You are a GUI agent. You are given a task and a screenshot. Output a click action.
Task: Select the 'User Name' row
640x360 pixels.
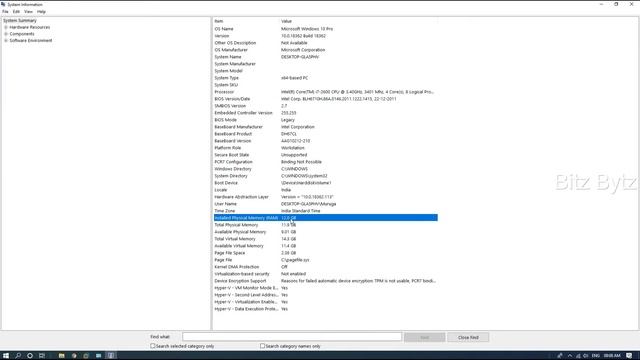[x=325, y=204]
